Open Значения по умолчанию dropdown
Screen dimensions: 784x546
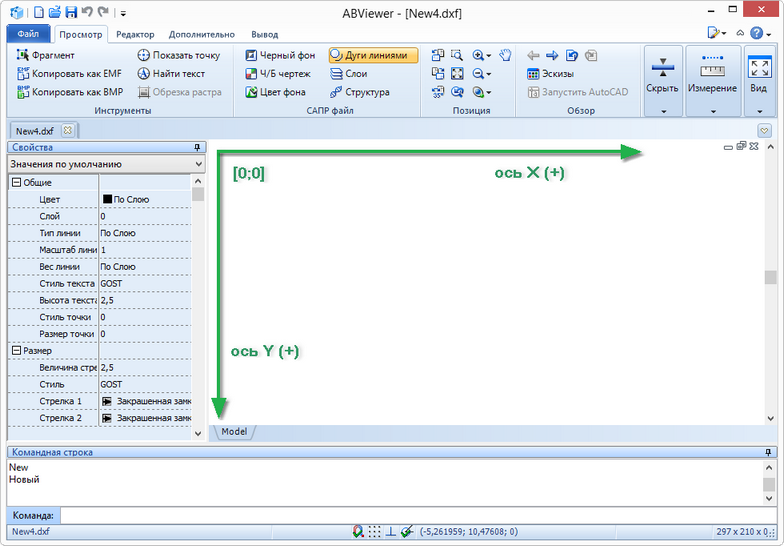coord(105,163)
